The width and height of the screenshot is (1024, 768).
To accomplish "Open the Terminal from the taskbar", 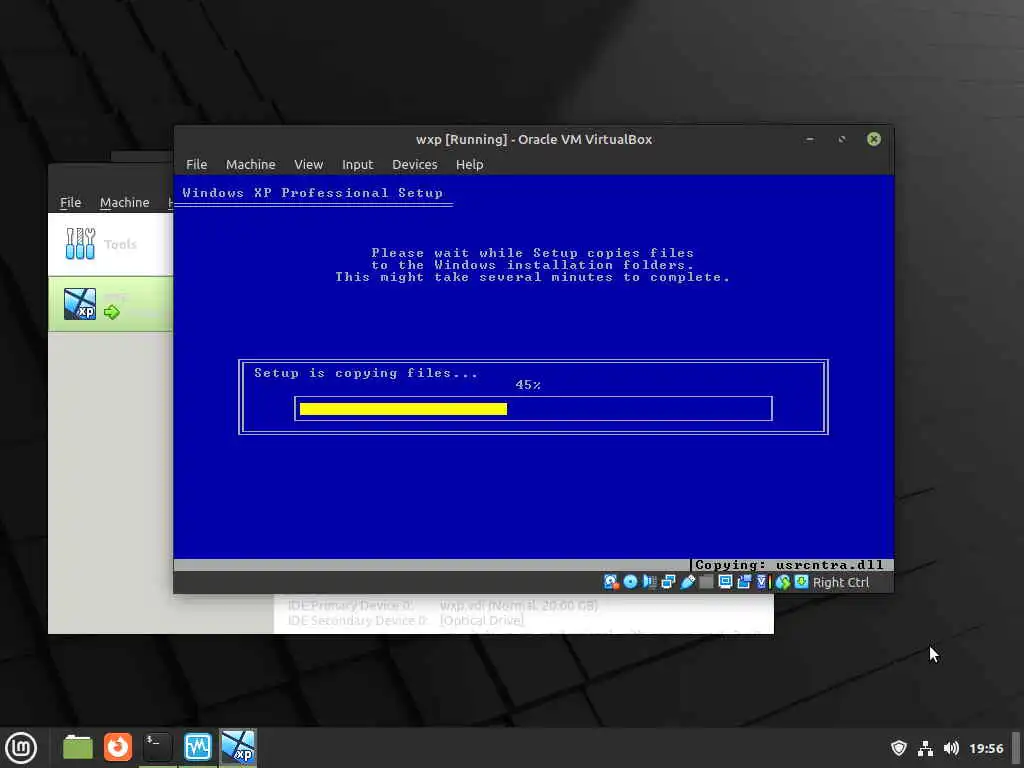I will pos(157,747).
